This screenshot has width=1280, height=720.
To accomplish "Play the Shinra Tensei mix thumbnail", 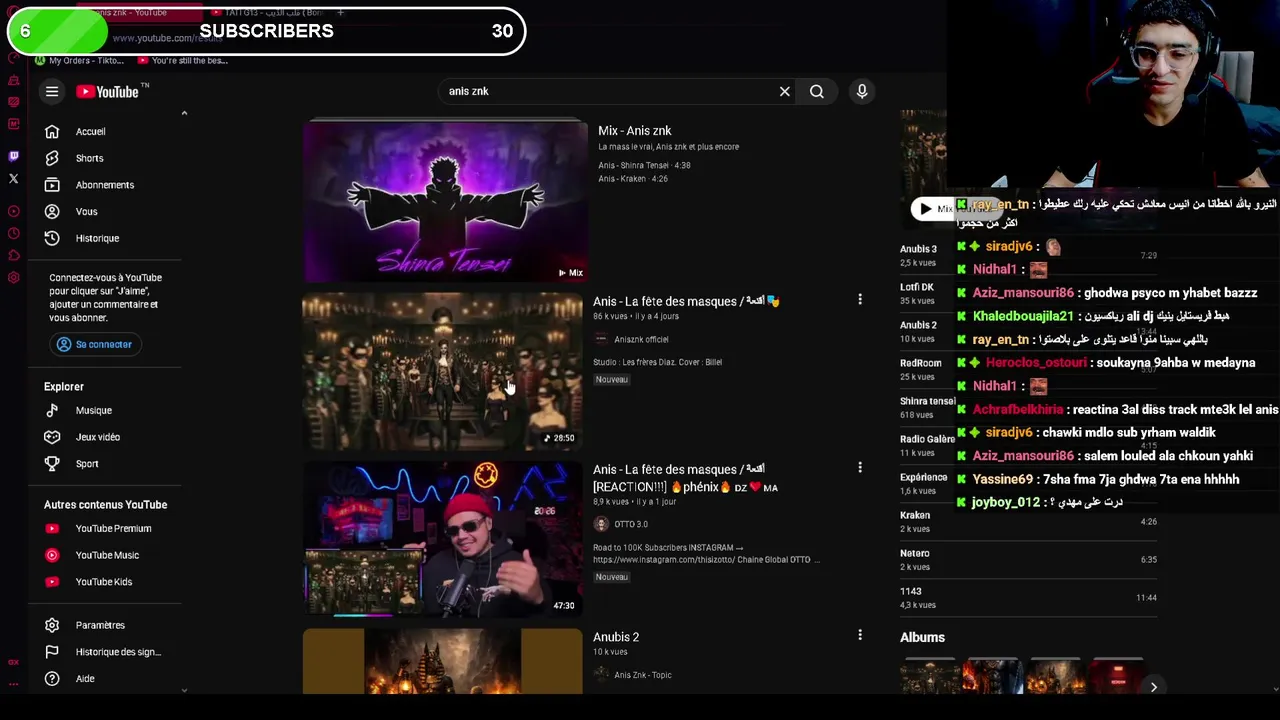I will [446, 201].
